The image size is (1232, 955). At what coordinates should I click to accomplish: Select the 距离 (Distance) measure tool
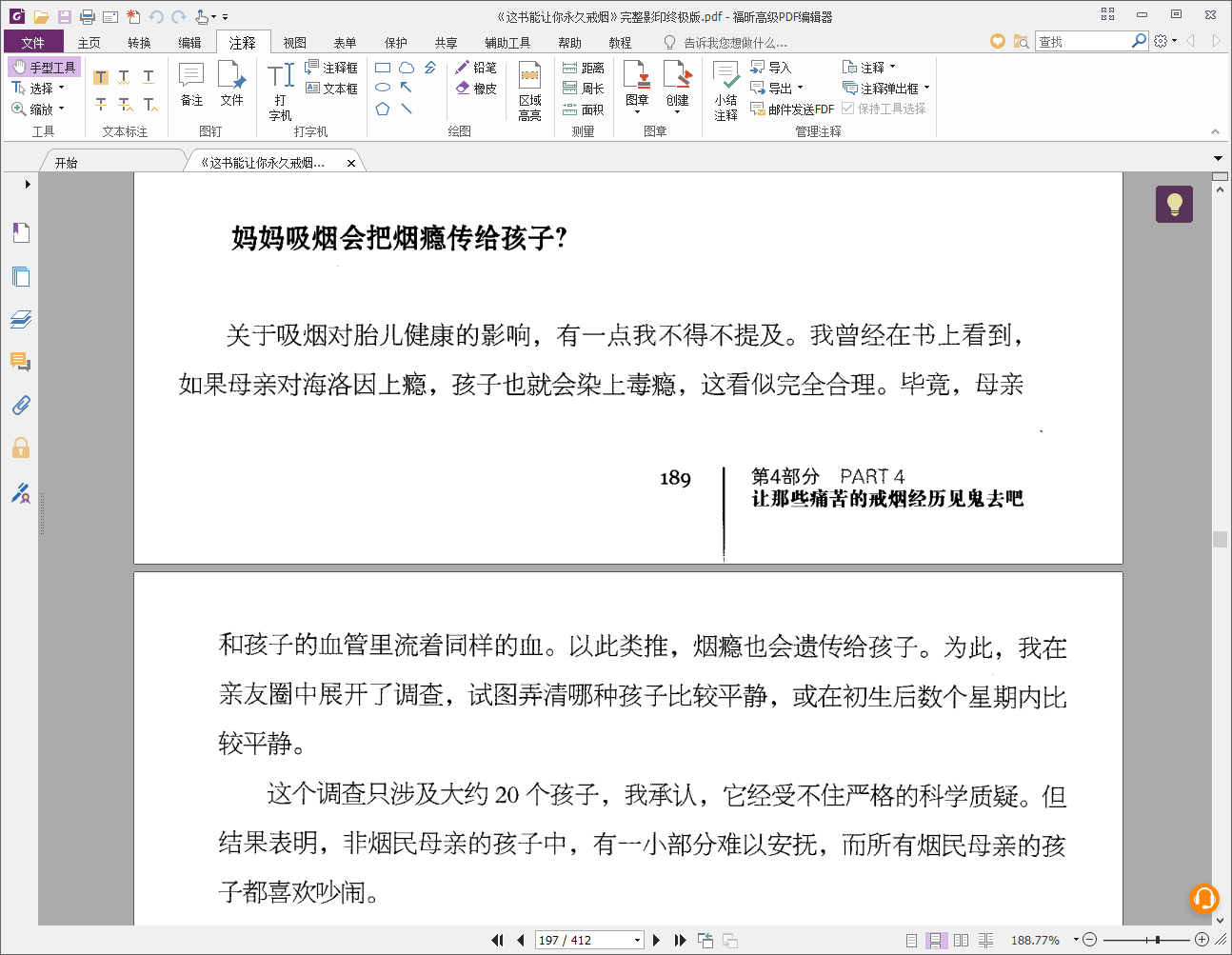[x=583, y=68]
